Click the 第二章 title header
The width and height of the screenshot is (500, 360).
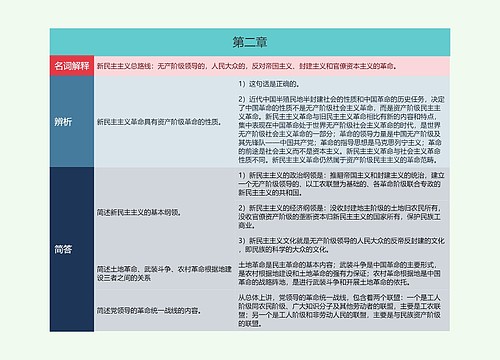(250, 42)
